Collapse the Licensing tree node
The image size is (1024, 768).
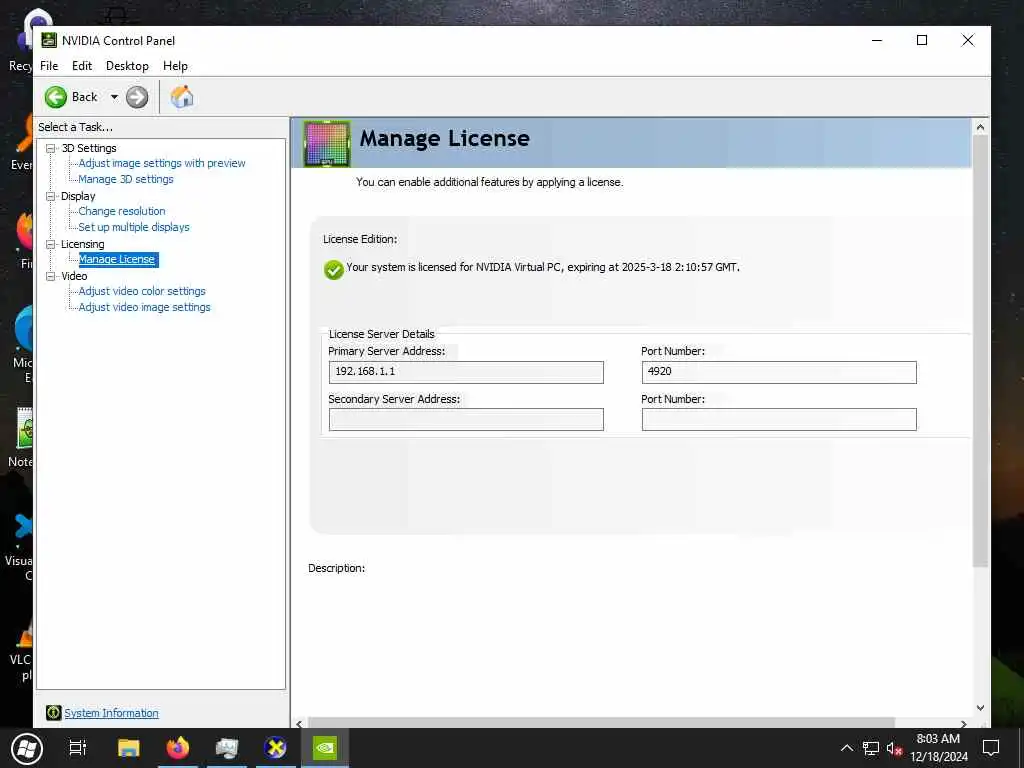tap(50, 244)
